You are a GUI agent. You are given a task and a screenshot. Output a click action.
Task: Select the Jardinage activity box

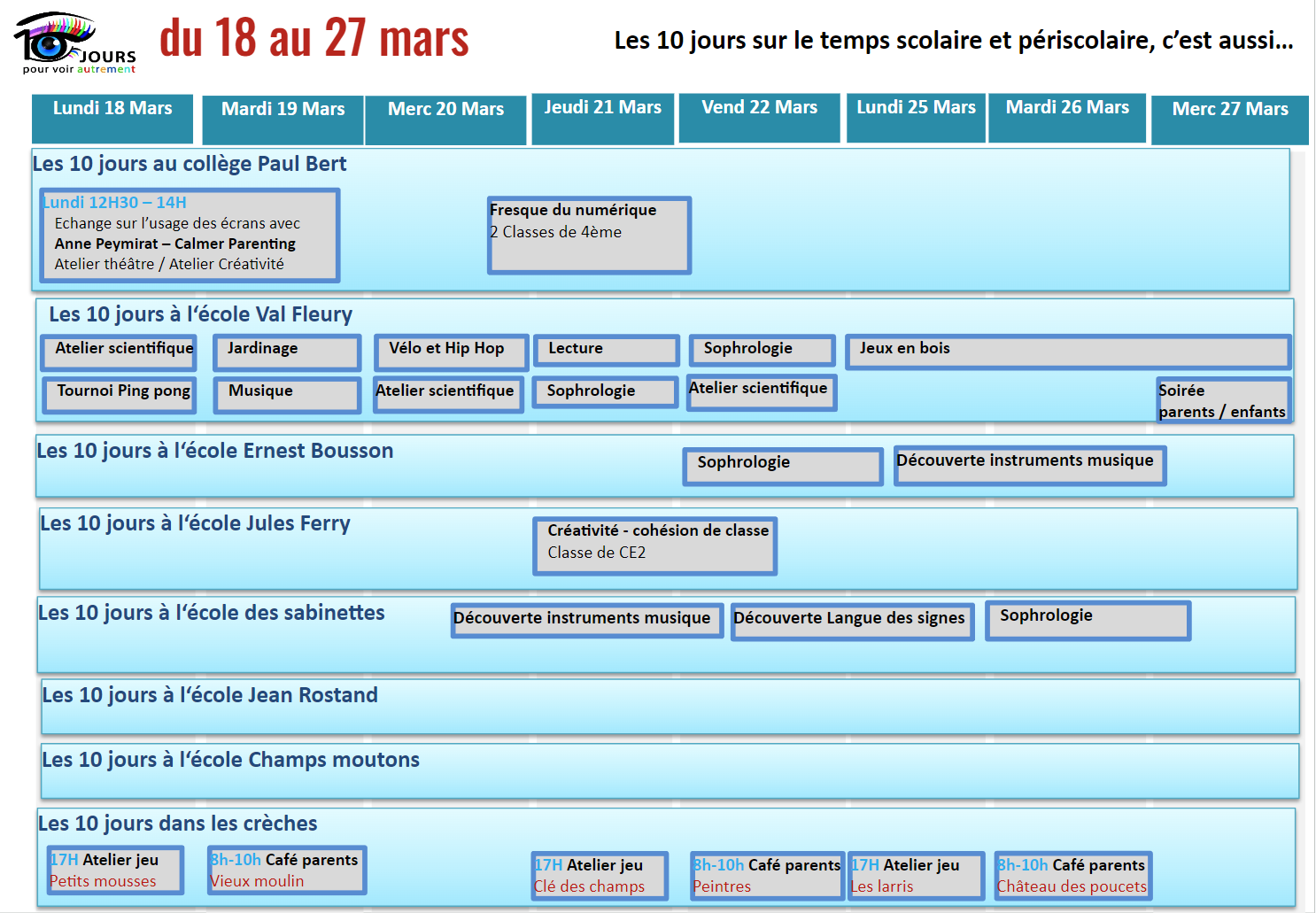point(287,352)
